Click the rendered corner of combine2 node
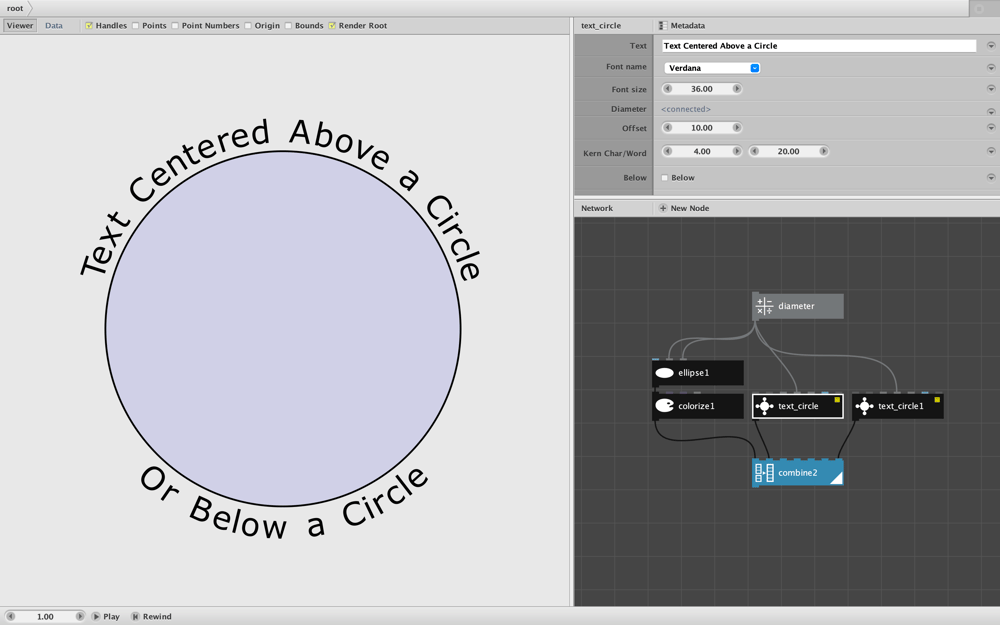 [x=837, y=478]
